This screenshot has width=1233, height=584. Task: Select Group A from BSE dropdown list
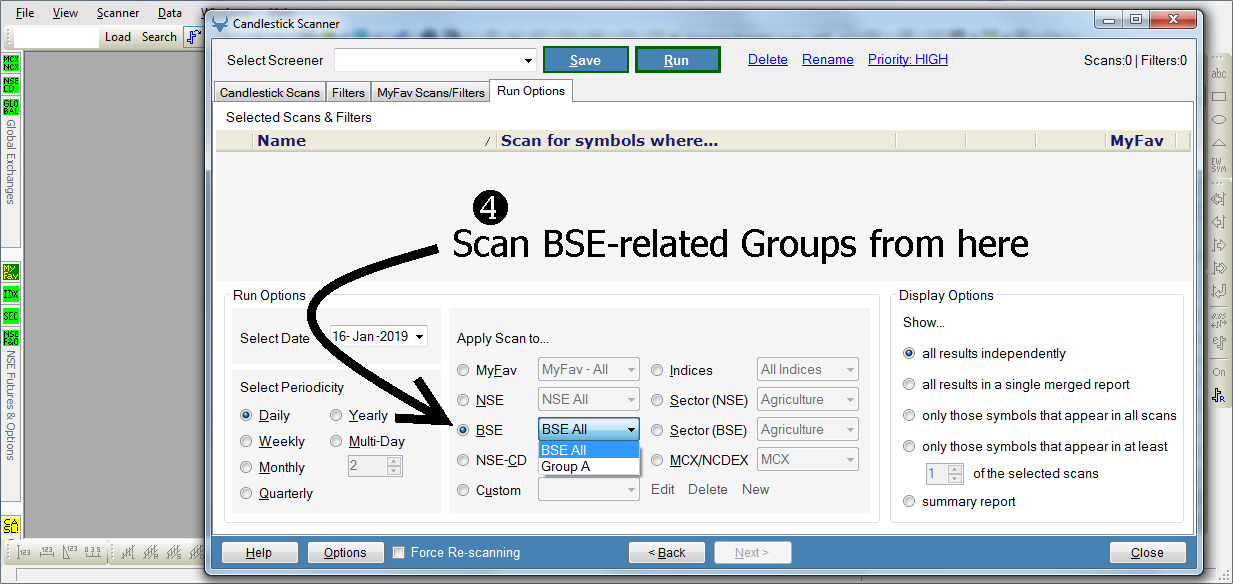589,466
